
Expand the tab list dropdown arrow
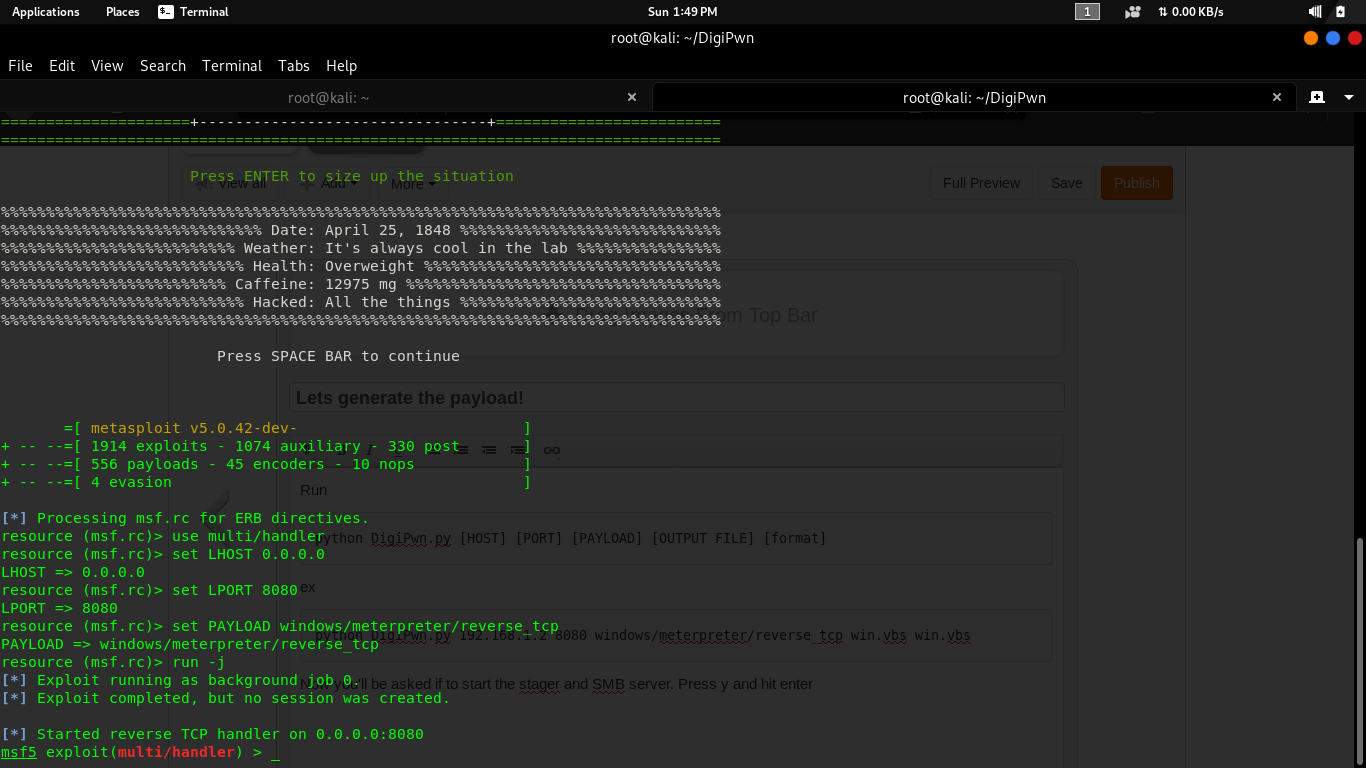(x=1349, y=97)
